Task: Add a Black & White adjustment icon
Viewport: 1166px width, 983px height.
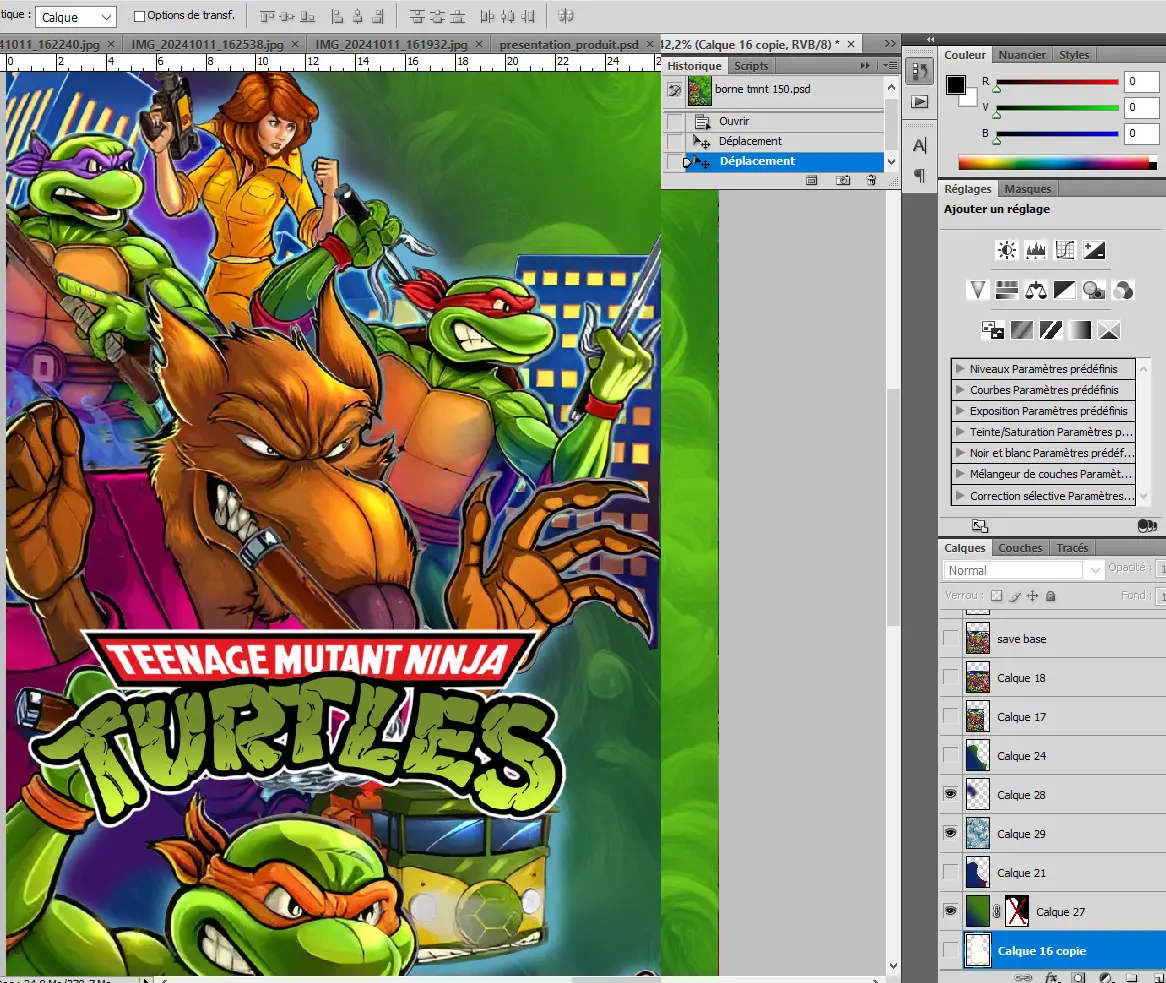Action: [1065, 290]
